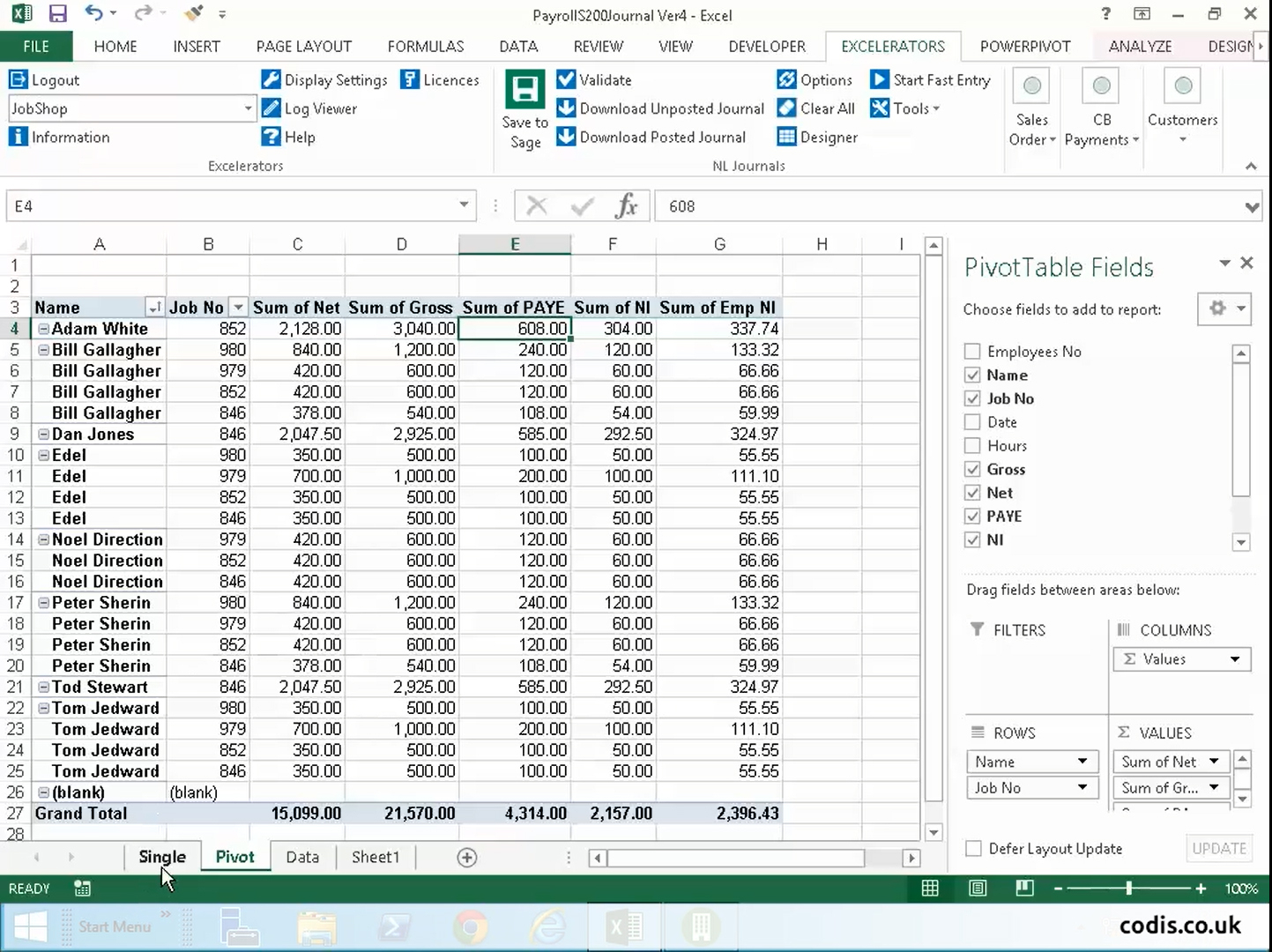
Task: Click the zoom slider handle
Action: coord(1128,889)
